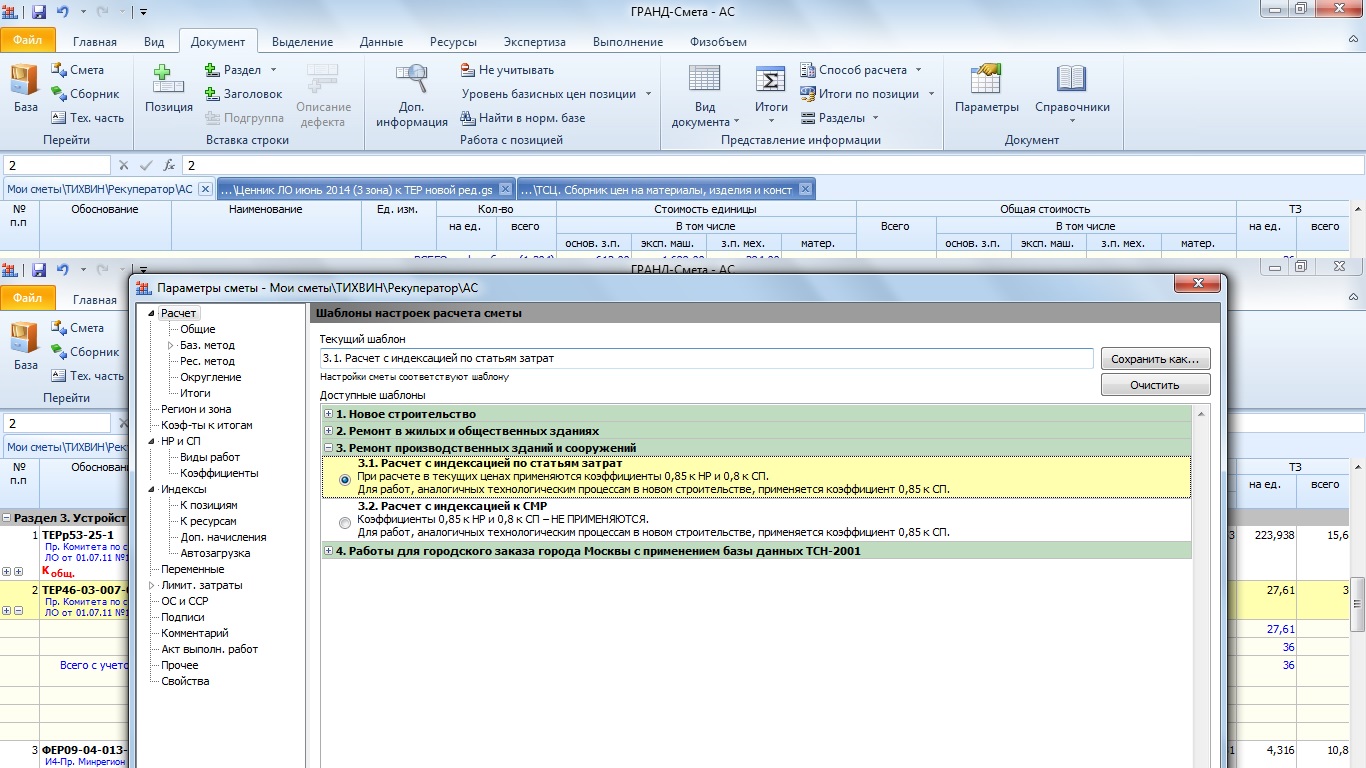Open the Итоги по позиции dropdown
The image size is (1366, 768).
coord(867,94)
